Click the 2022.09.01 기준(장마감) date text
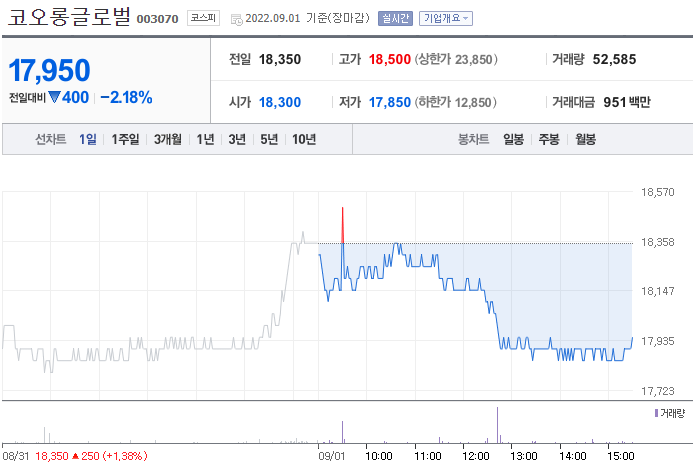The width and height of the screenshot is (693, 470). (307, 18)
